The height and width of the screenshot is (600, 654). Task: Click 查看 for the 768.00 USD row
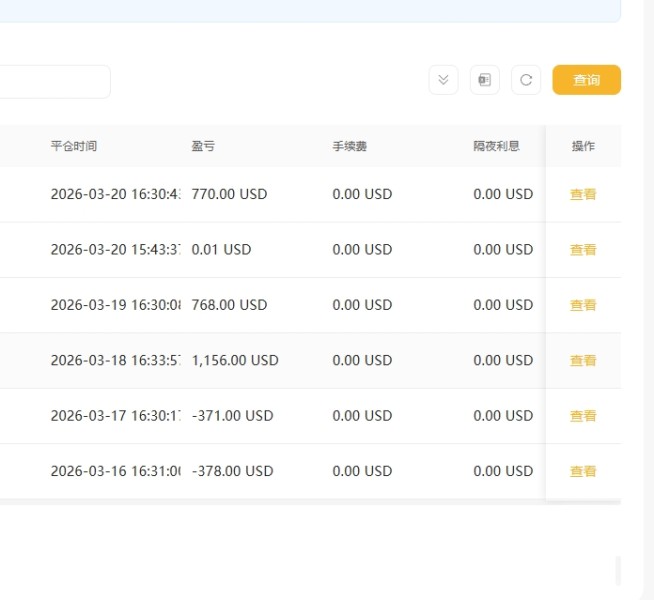583,305
